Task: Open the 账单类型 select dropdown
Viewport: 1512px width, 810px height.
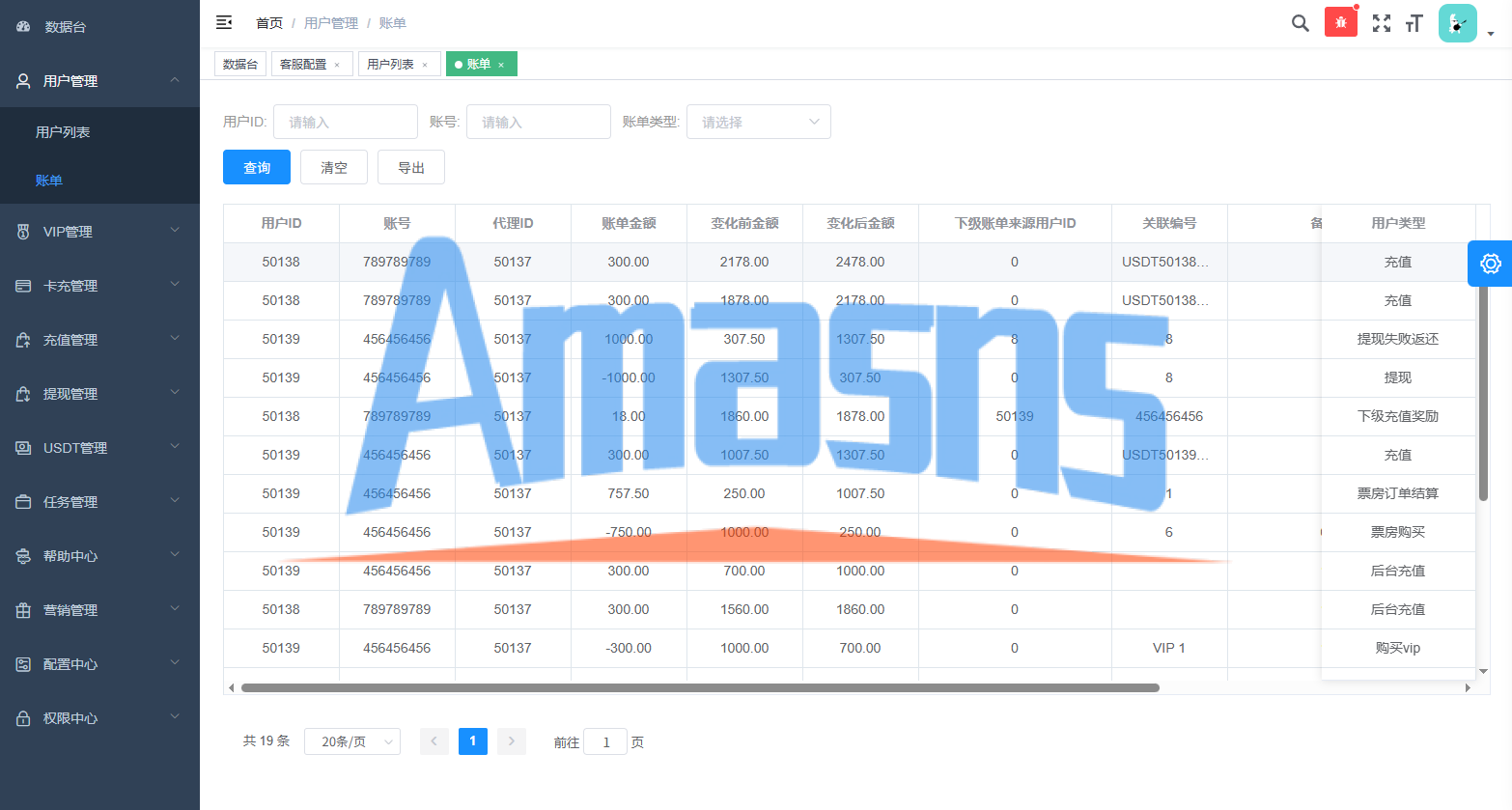Action: 759,122
